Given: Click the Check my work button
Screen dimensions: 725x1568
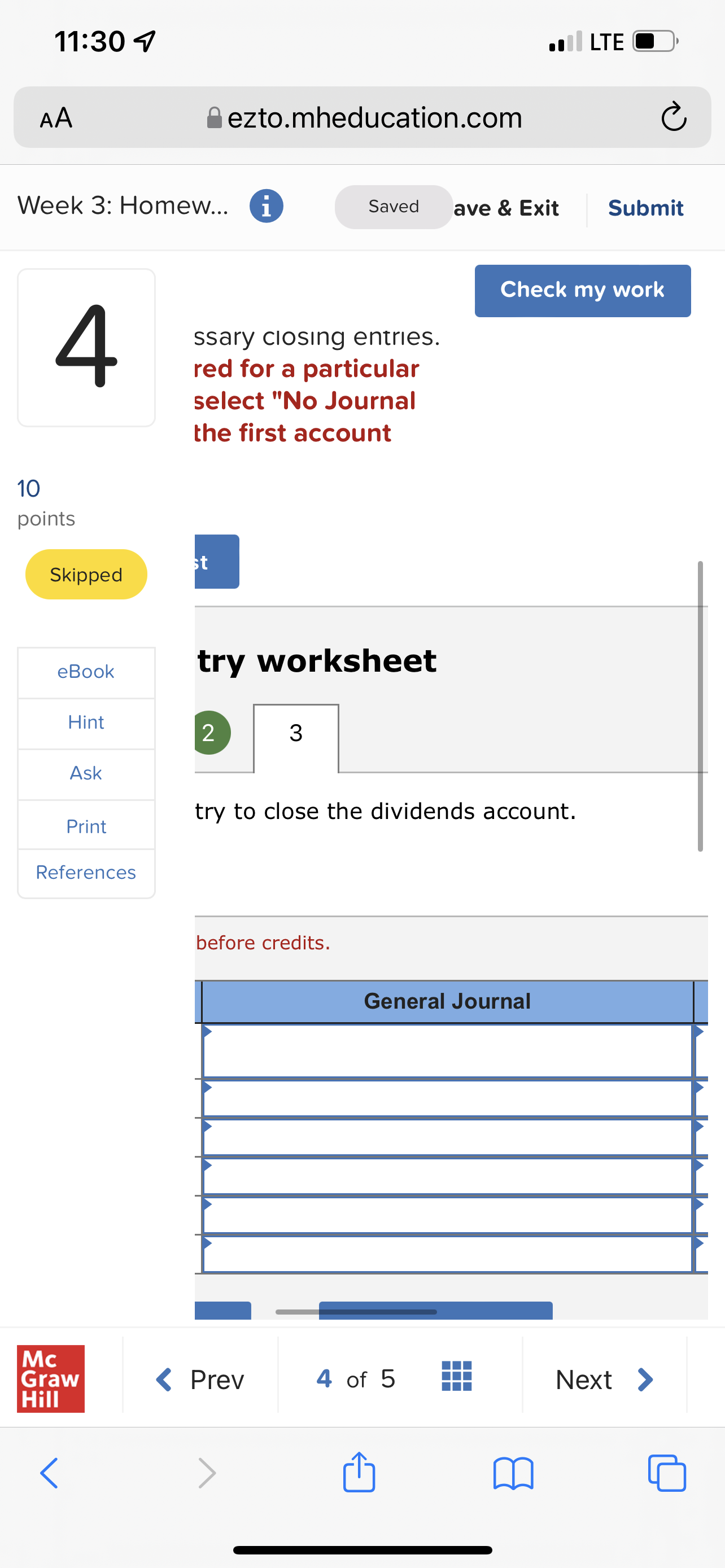Looking at the screenshot, I should (583, 290).
